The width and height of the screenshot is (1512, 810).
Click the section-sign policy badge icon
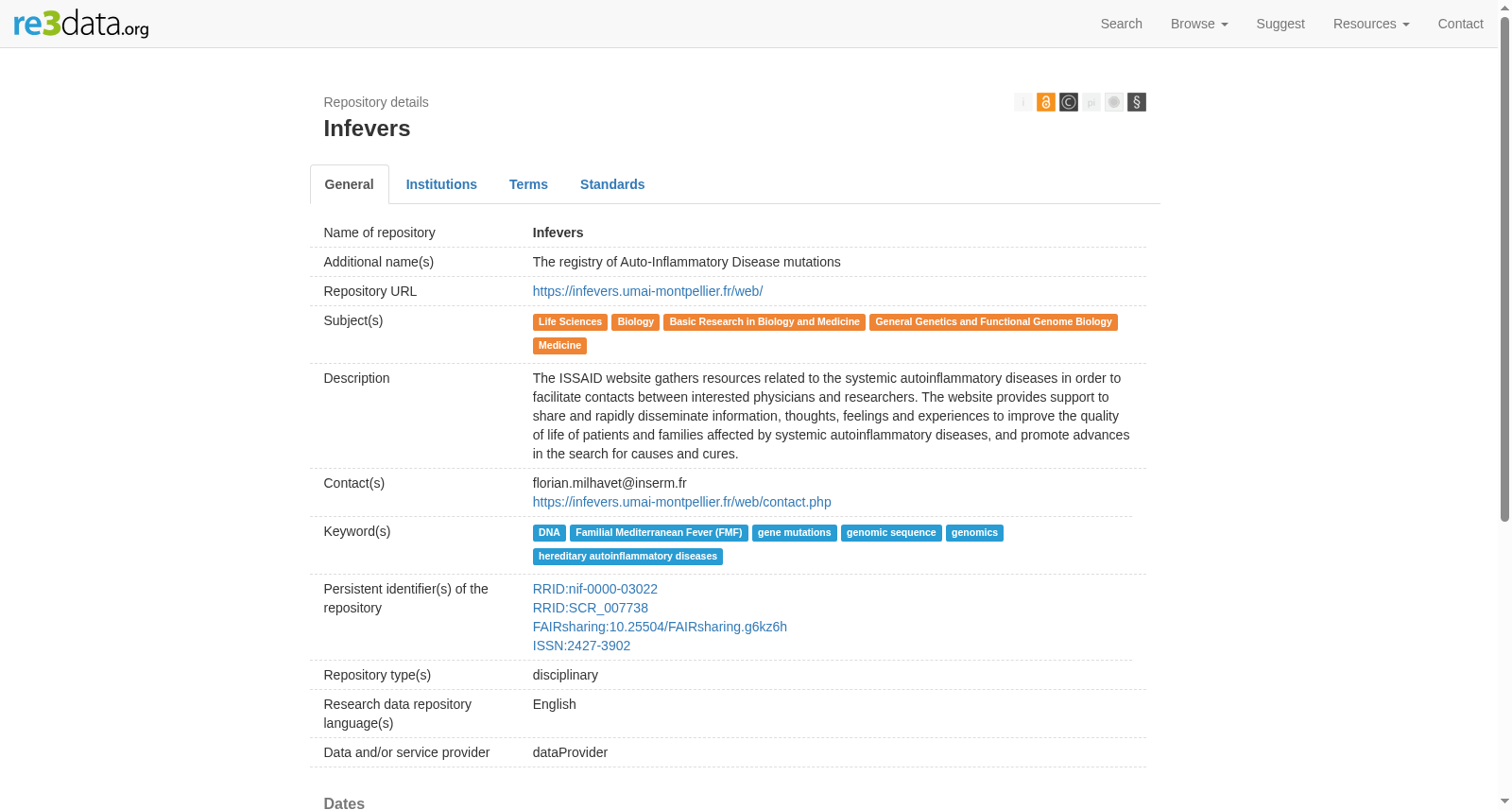click(1137, 102)
